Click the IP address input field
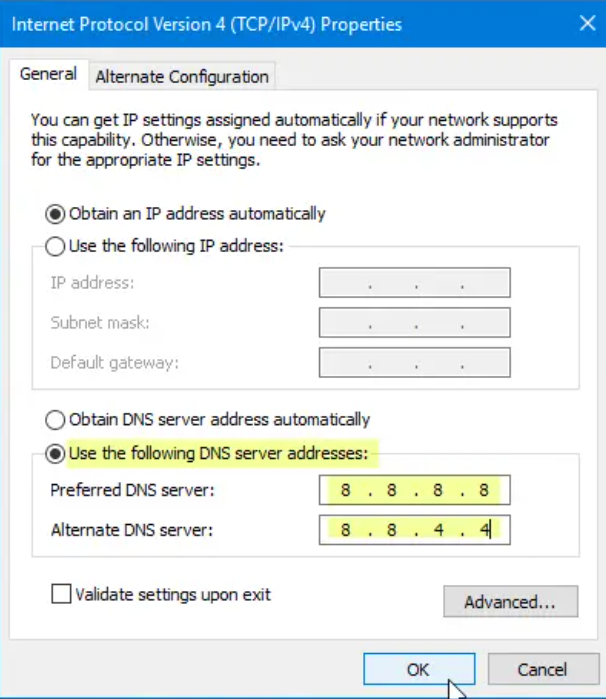Viewport: 606px width, 699px height. tap(414, 283)
